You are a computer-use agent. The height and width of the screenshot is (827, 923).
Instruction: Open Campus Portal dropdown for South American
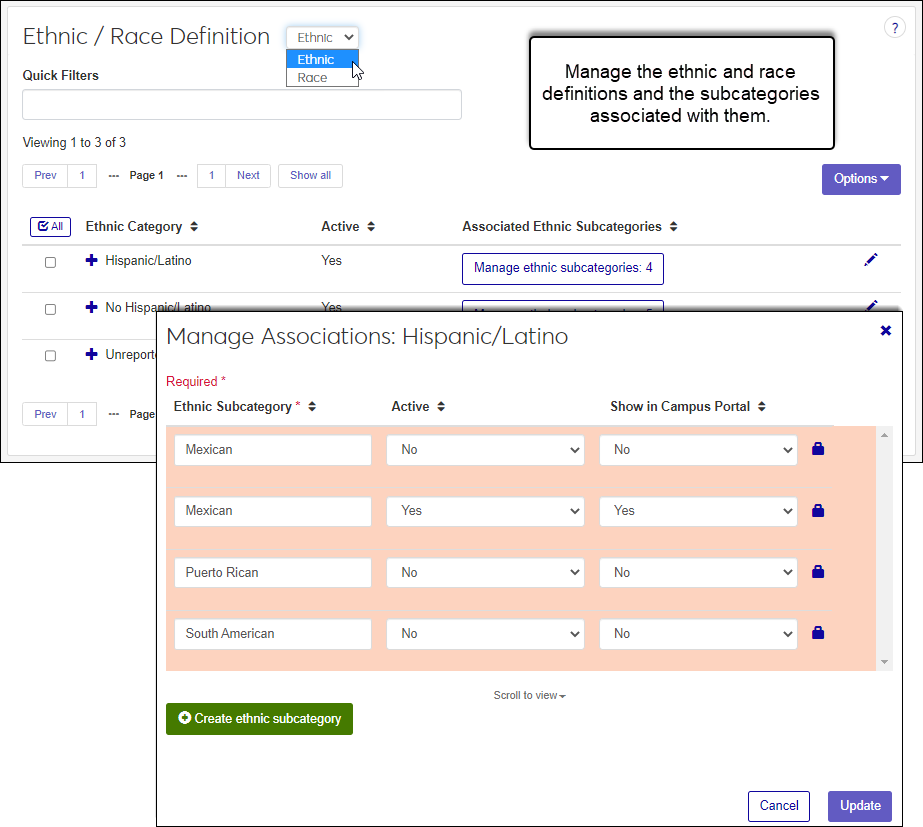click(x=698, y=634)
